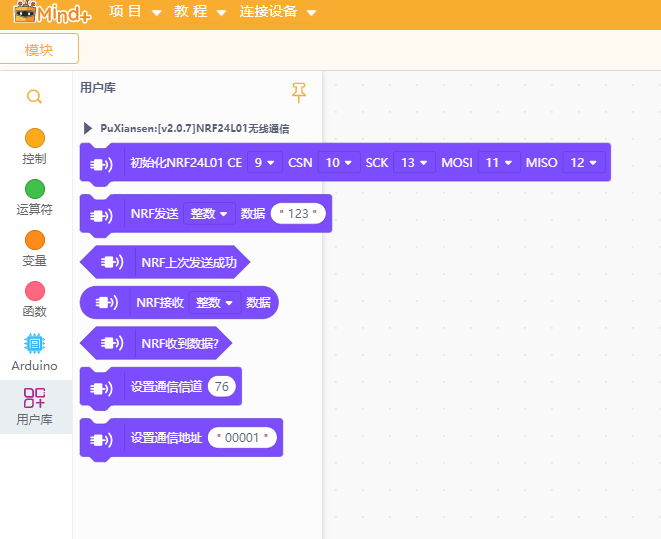Click the plug icon on NRF发送 block
Screen dimensions: 661x539
pos(101,216)
